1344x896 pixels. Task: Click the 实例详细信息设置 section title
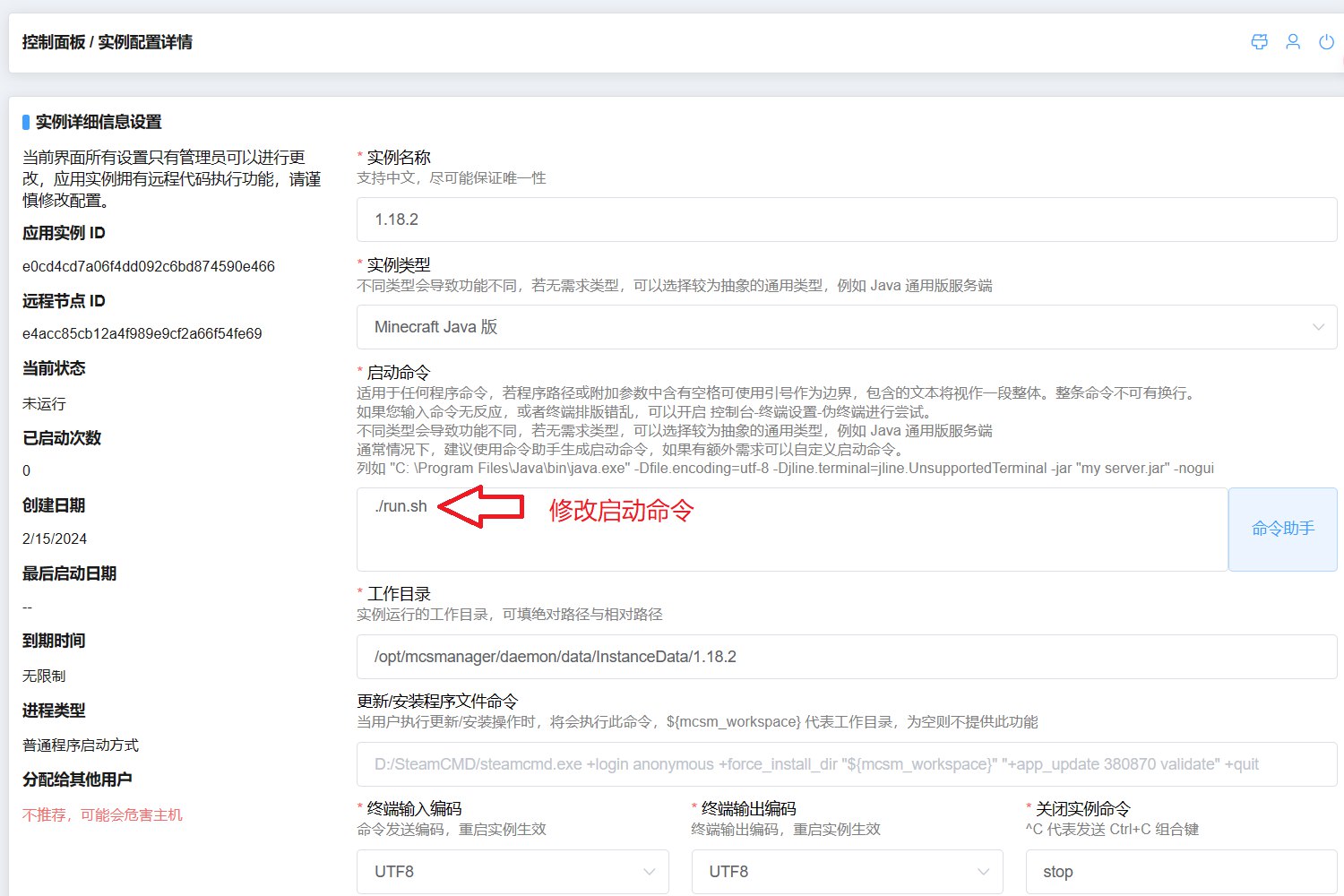click(99, 122)
